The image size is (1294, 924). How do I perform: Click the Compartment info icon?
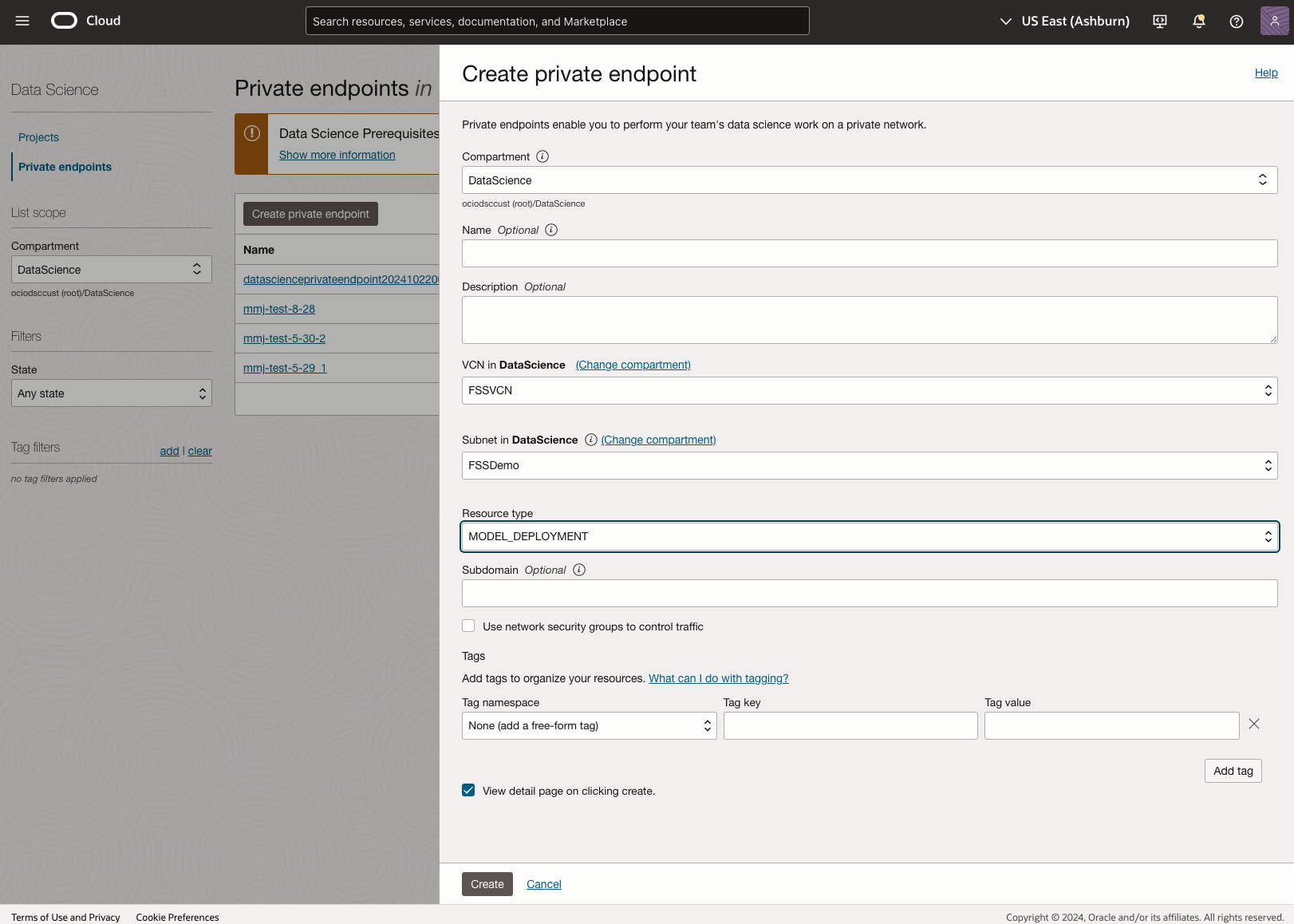542,156
